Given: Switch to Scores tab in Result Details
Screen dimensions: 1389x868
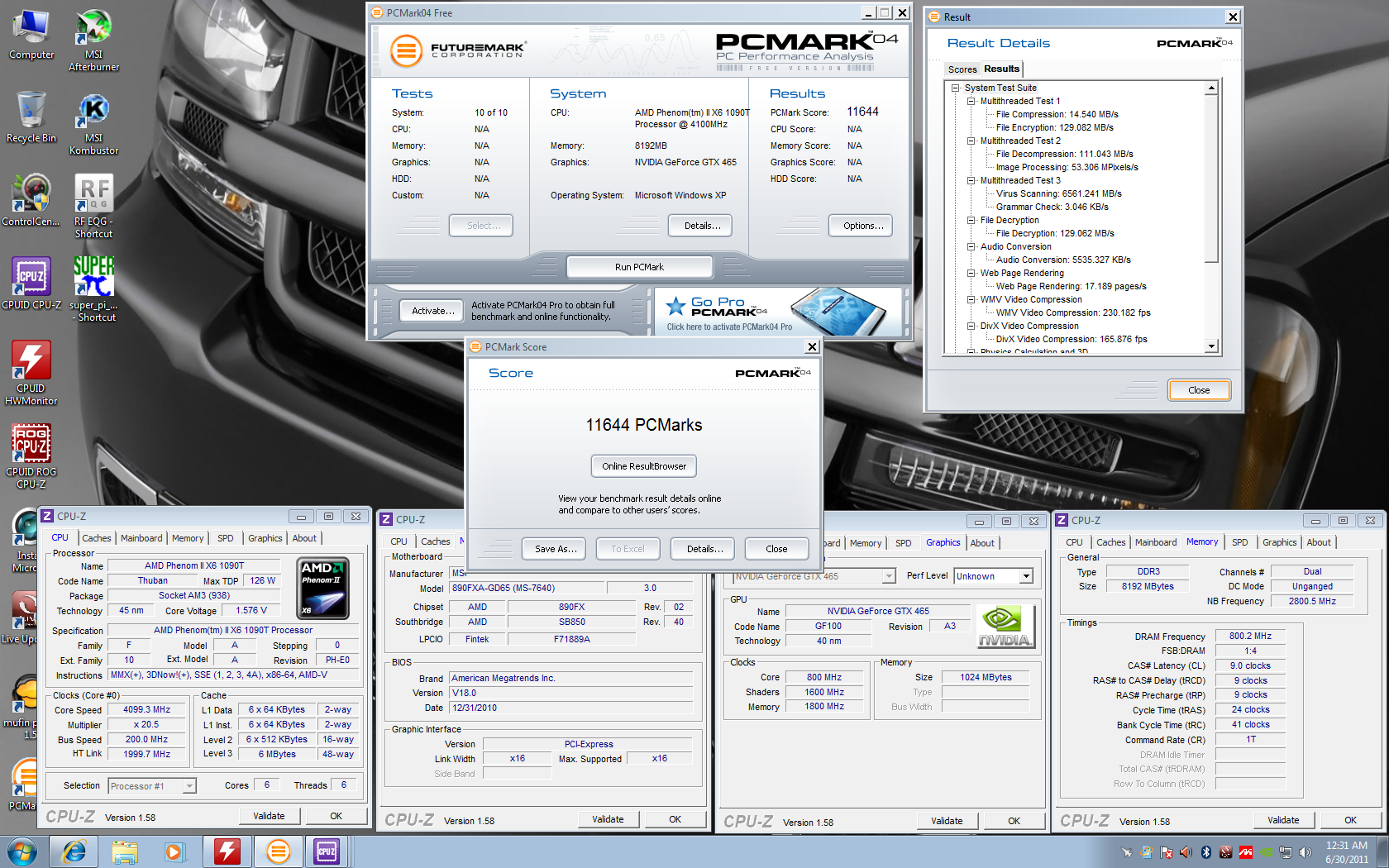Looking at the screenshot, I should [x=962, y=69].
